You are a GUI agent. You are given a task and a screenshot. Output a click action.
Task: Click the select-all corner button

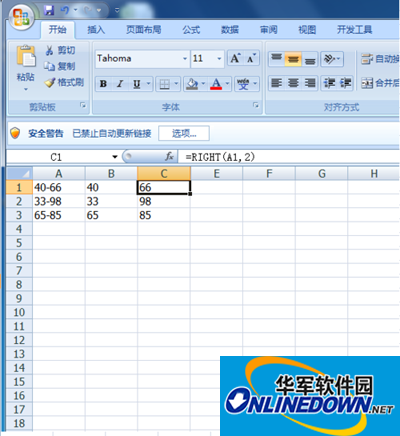tap(19, 173)
